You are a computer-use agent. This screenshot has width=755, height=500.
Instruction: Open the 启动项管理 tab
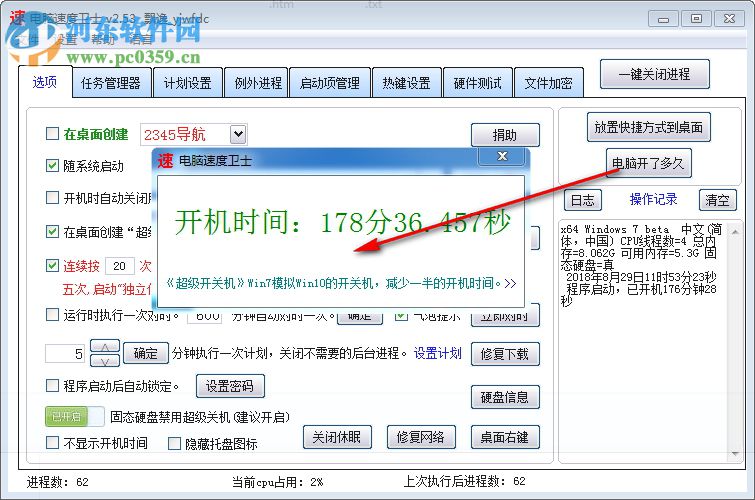[330, 83]
